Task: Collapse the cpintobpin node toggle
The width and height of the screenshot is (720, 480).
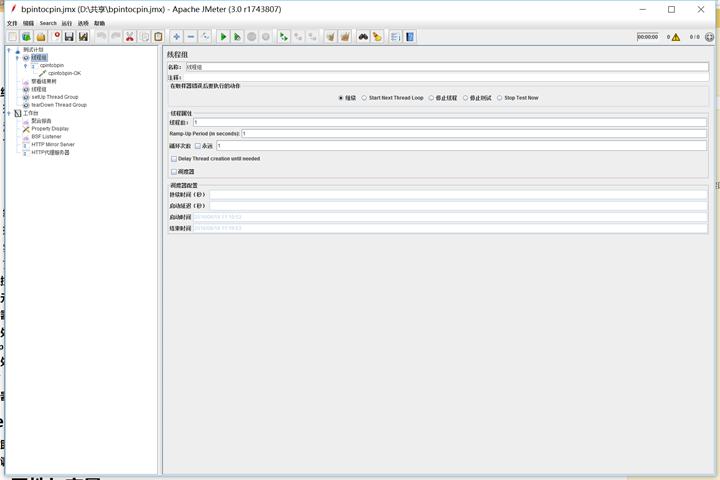Action: tap(25, 66)
